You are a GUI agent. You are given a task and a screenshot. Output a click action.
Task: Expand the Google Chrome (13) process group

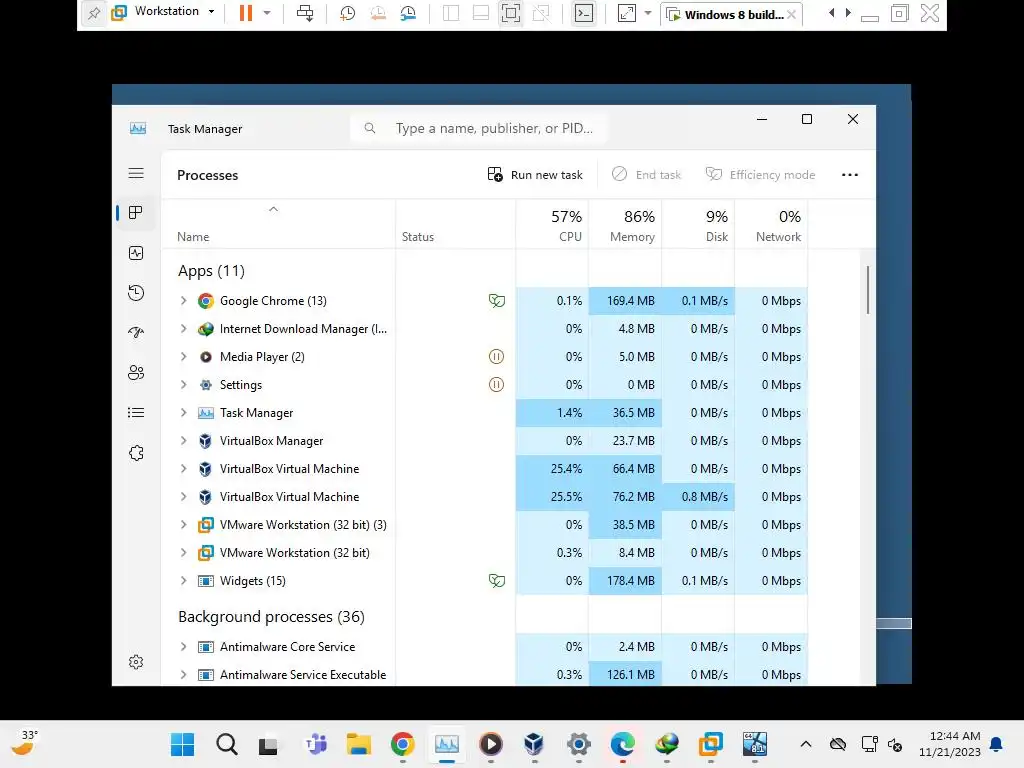click(x=184, y=300)
